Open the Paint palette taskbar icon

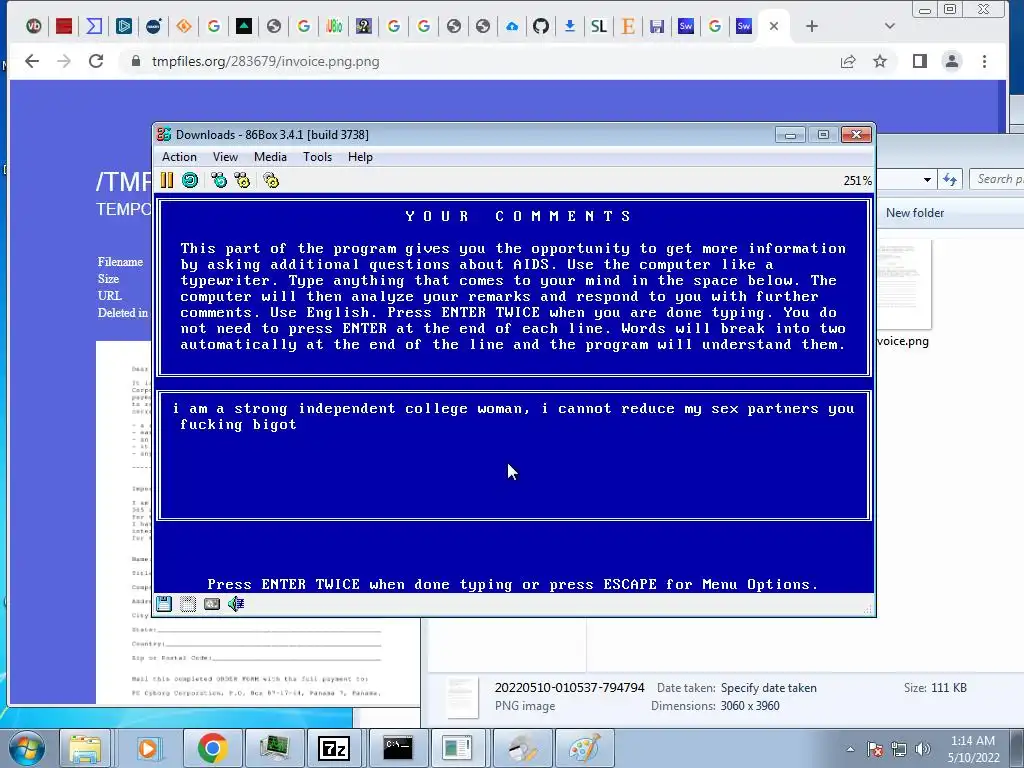(583, 748)
